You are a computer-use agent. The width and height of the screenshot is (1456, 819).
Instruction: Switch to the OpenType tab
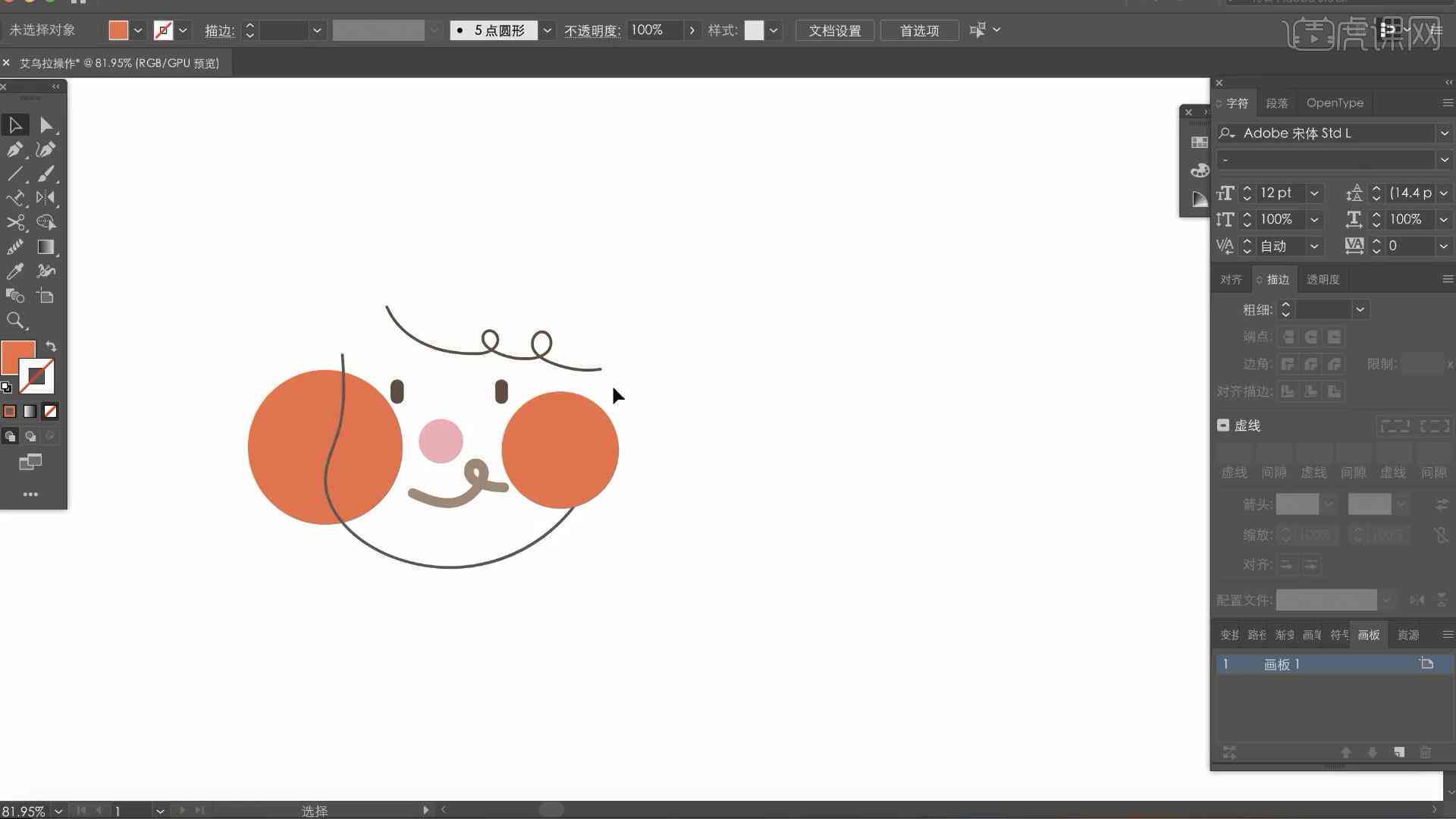1335,103
